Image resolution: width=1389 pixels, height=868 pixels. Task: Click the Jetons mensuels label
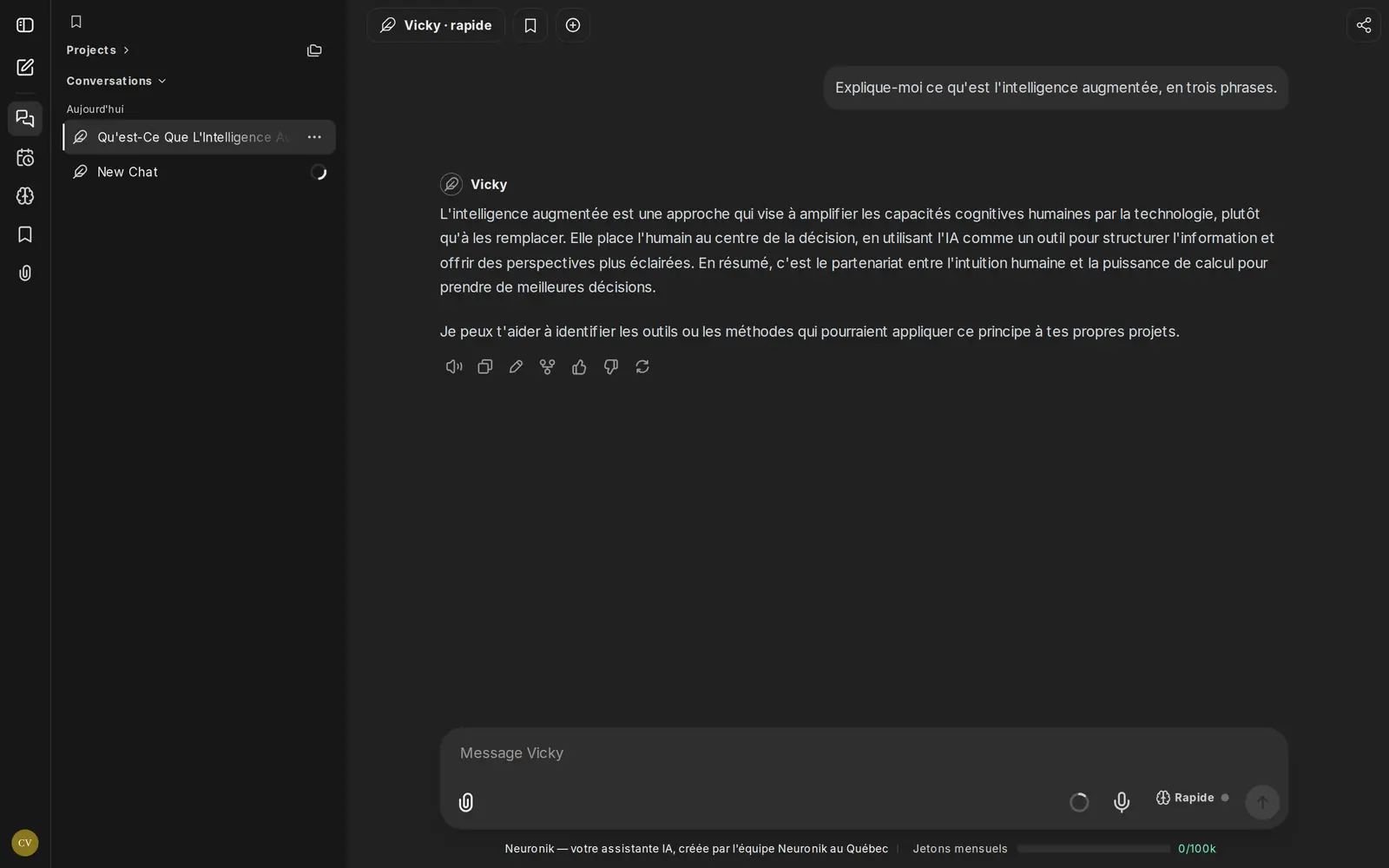tap(960, 849)
